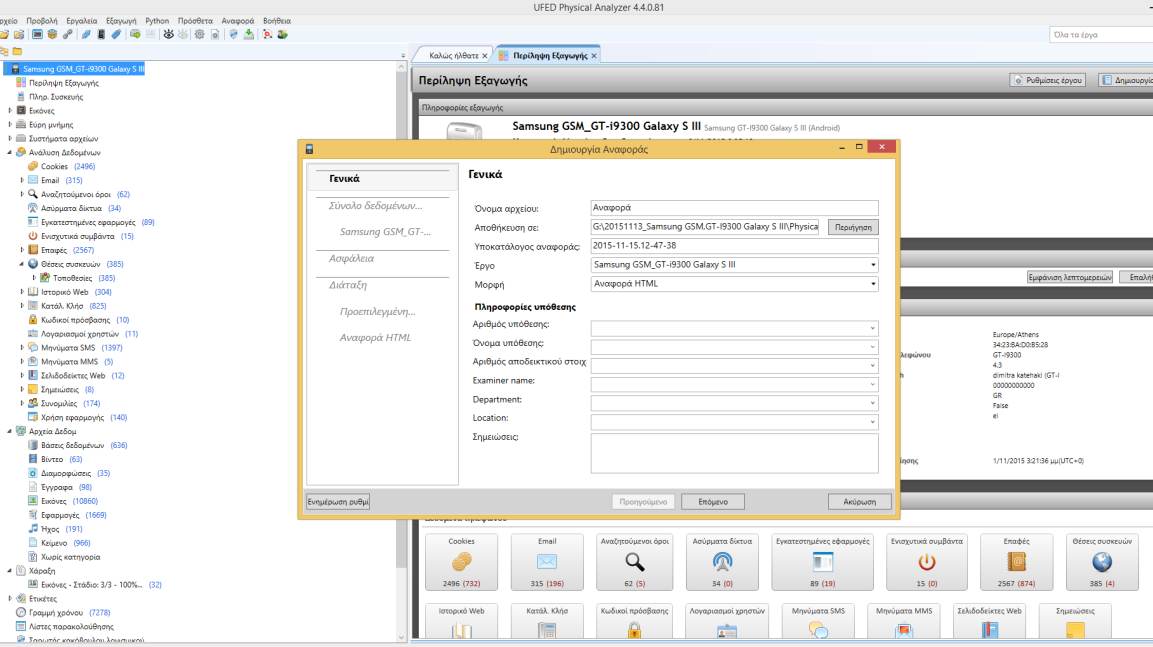Click the shield toolbar icon

(233, 35)
